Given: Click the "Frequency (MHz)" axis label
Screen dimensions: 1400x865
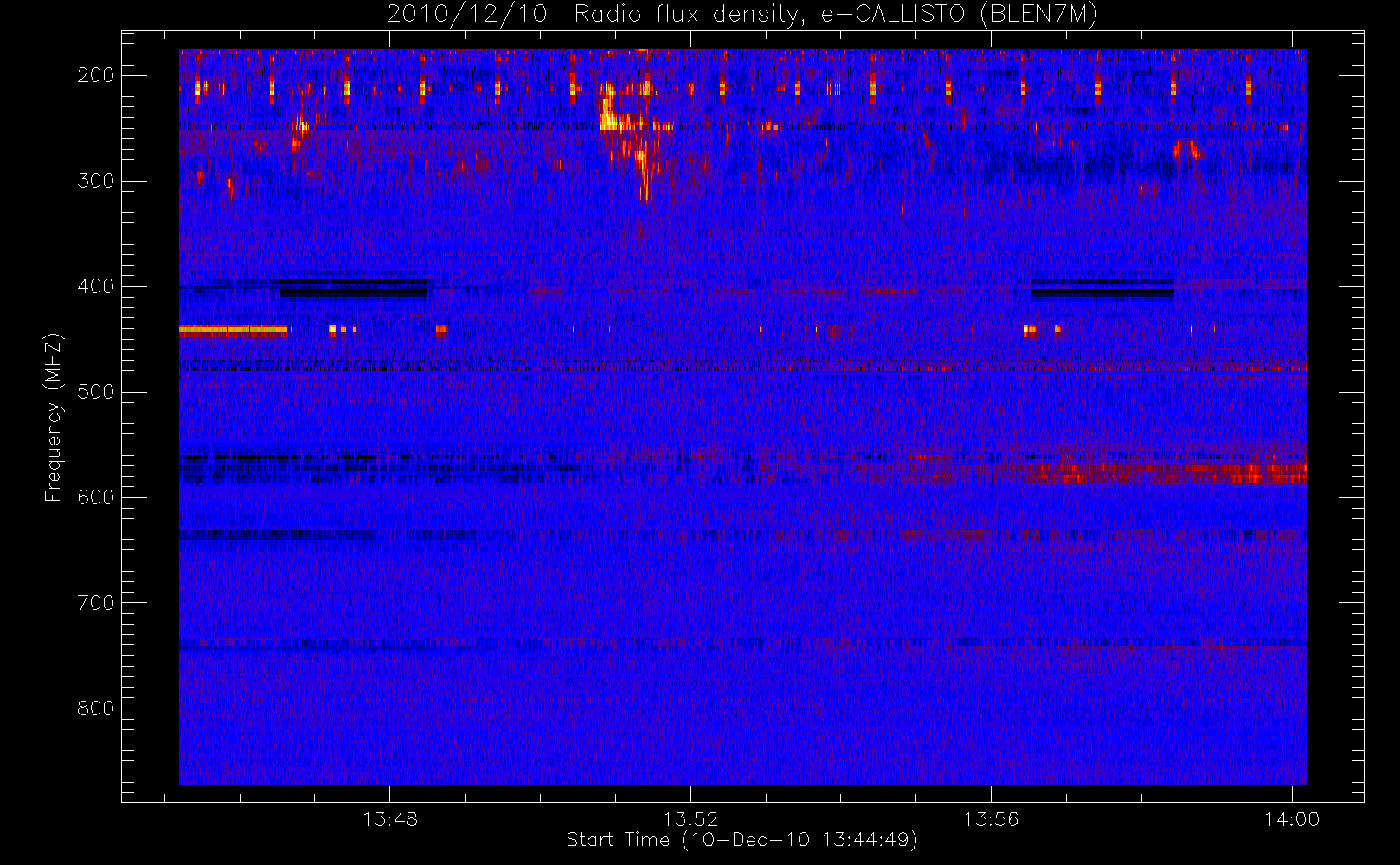Looking at the screenshot, I should tap(54, 417).
